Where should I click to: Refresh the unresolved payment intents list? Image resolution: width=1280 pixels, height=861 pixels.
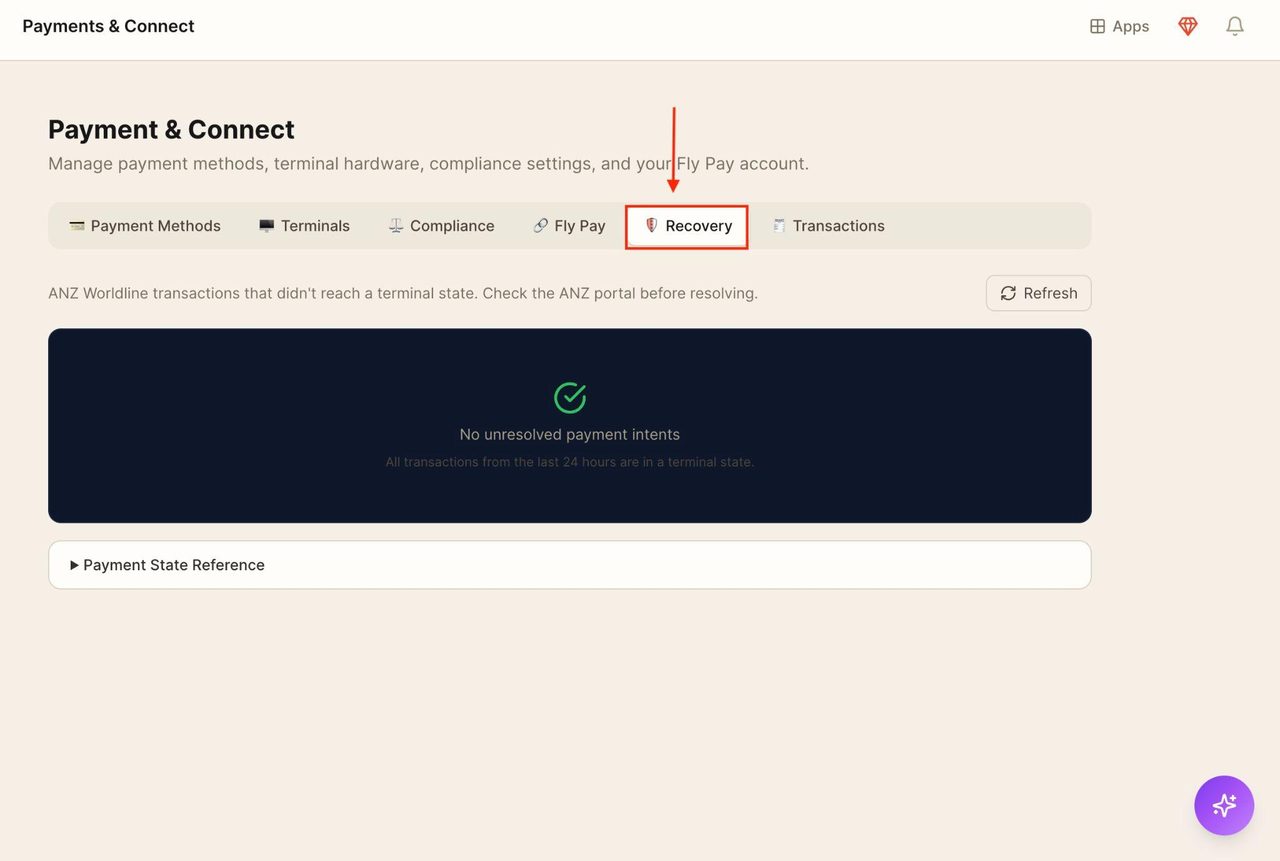[1038, 293]
